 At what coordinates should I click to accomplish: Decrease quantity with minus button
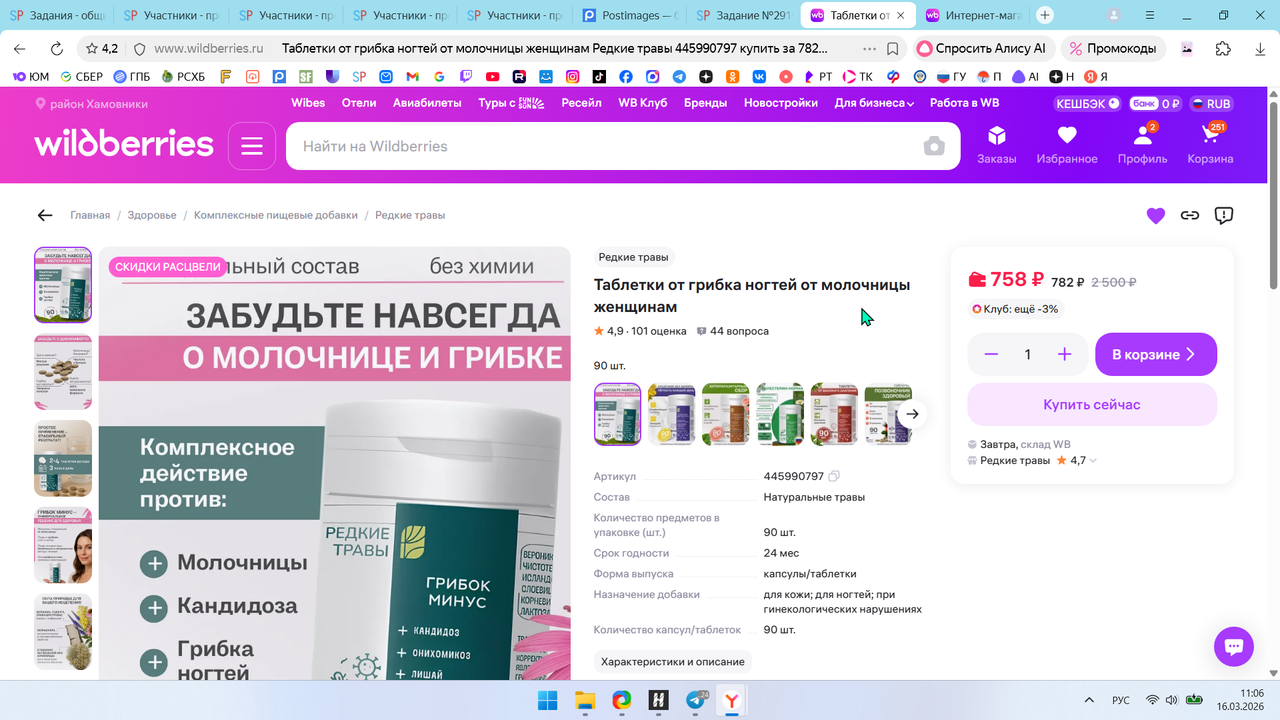pos(991,354)
